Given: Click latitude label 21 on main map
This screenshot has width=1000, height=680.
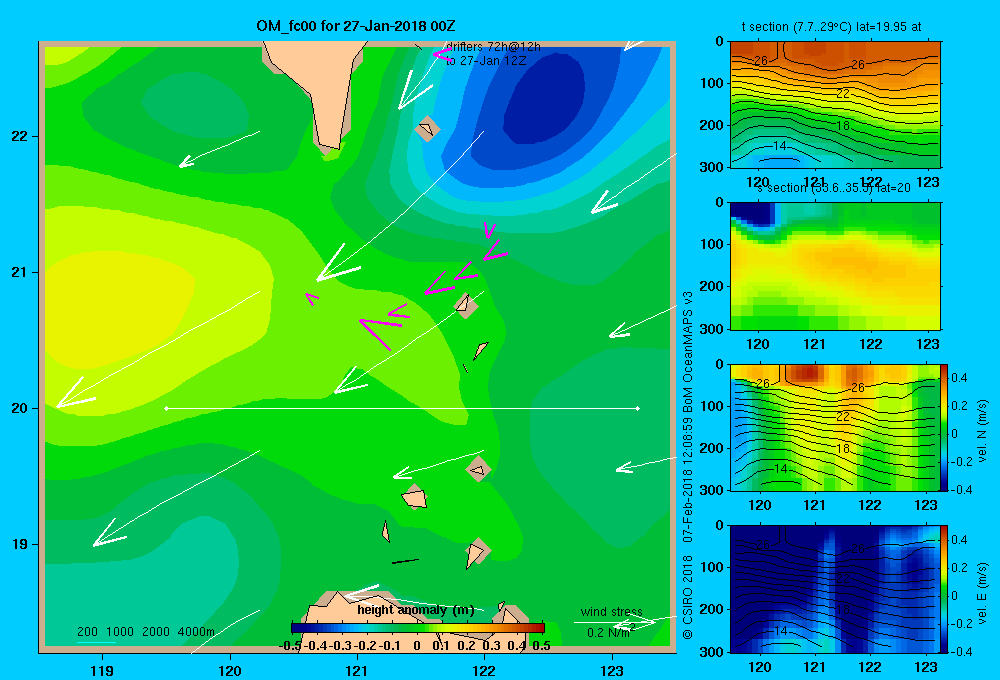Looking at the screenshot, I should coord(20,272).
